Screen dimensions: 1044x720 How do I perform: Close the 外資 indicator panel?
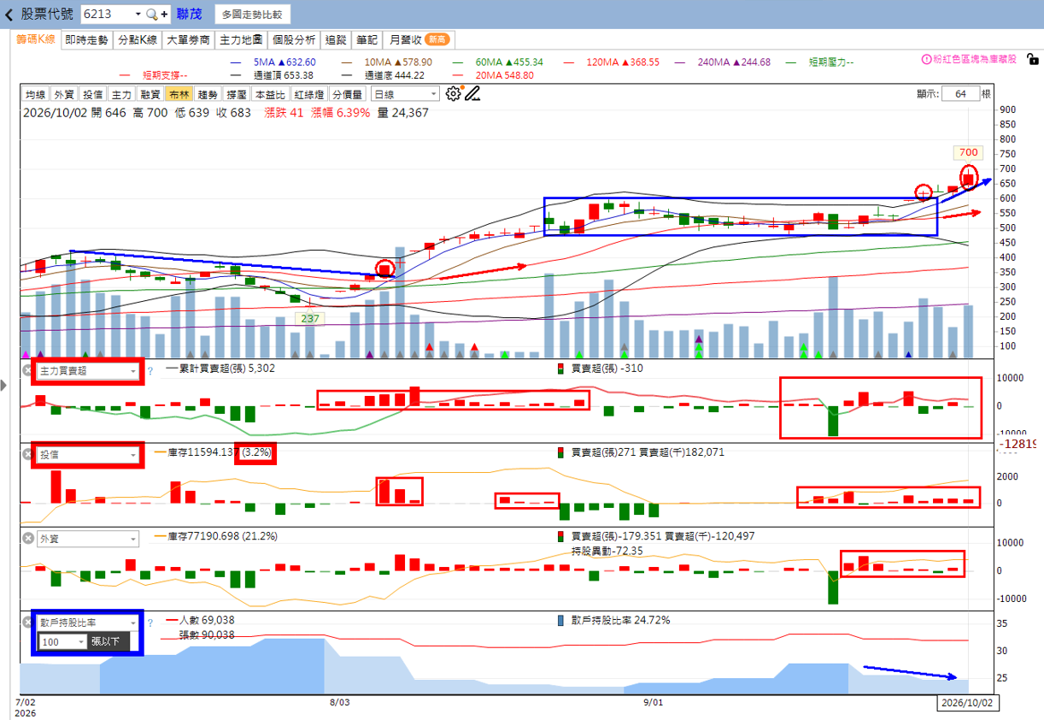(27, 538)
